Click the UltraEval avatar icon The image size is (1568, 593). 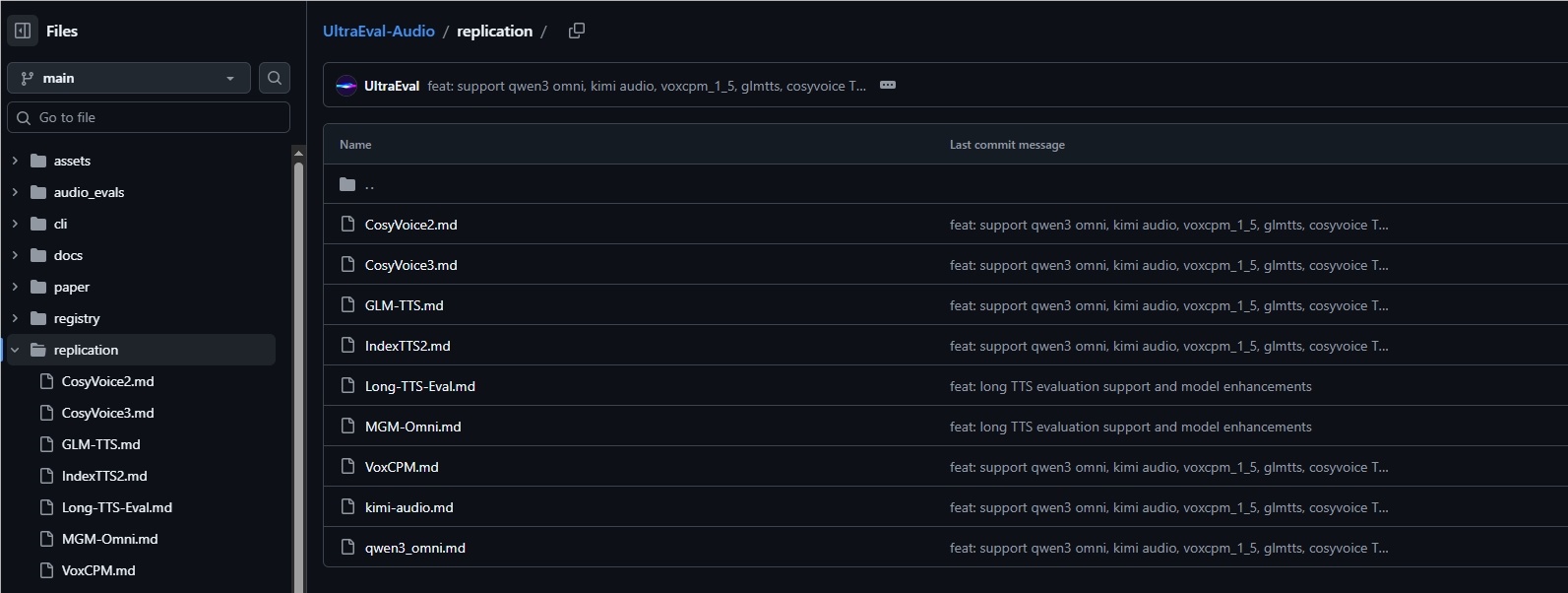point(346,86)
